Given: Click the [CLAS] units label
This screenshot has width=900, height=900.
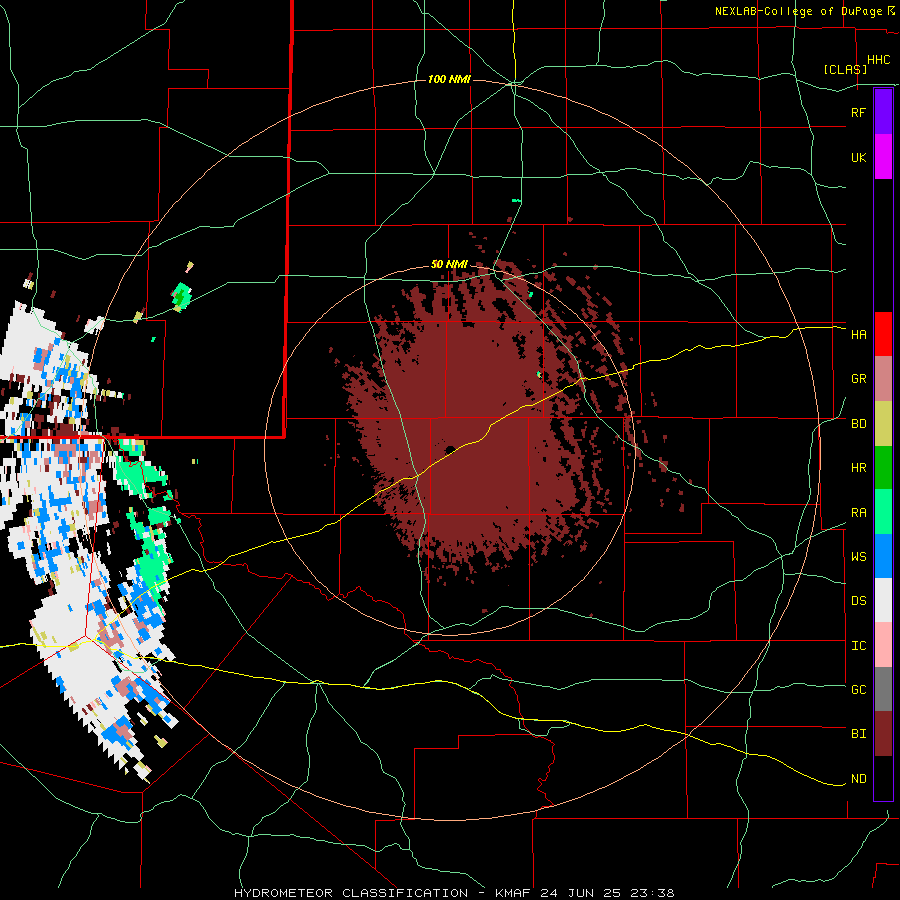Looking at the screenshot, I should (845, 69).
